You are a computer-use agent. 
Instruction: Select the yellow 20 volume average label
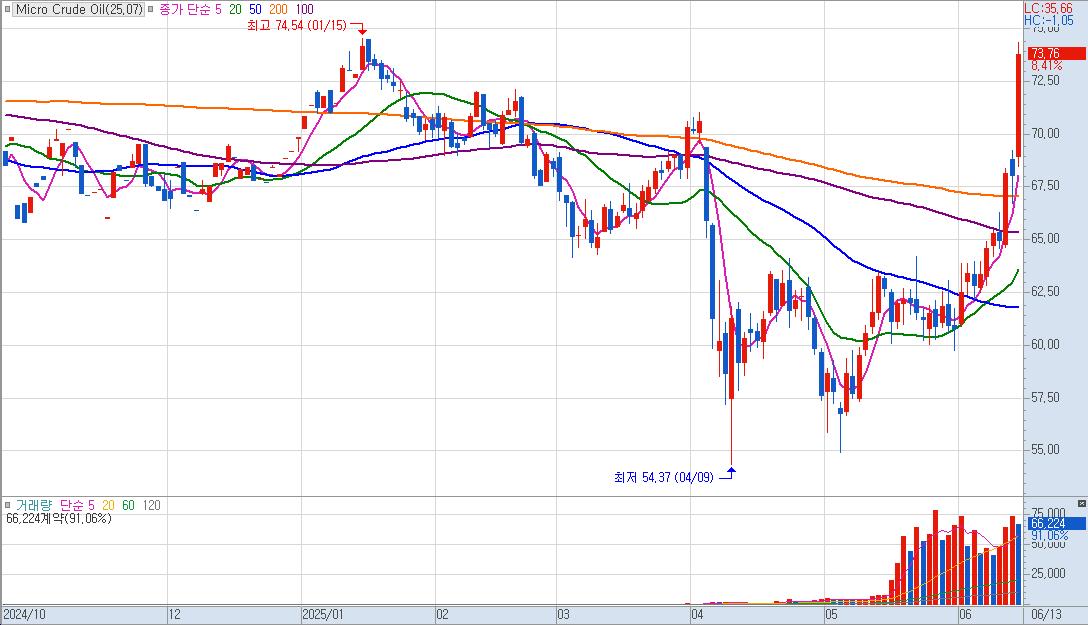[x=108, y=506]
